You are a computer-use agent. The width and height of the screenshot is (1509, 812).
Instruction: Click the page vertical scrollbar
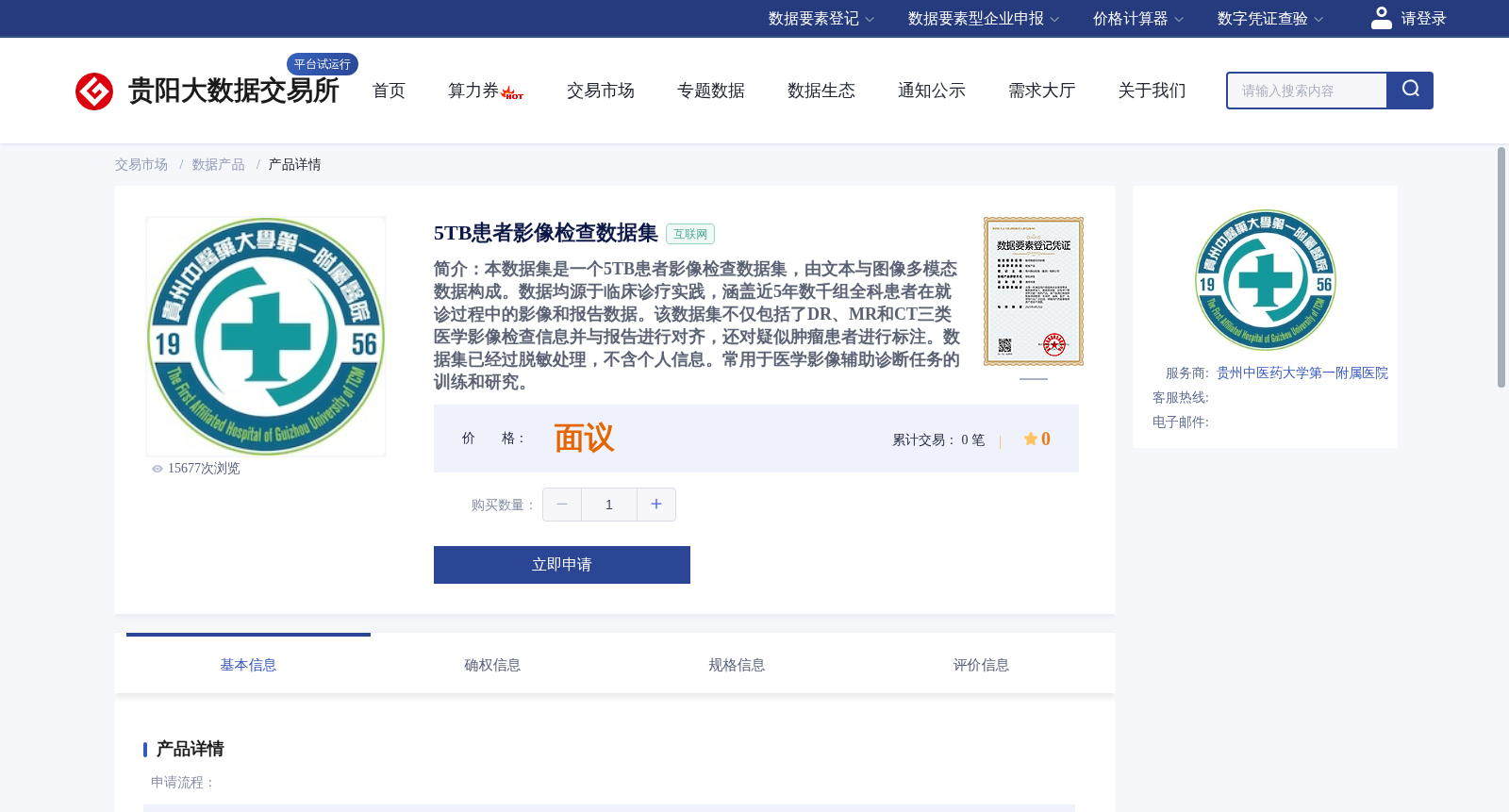pyautogui.click(x=1501, y=267)
